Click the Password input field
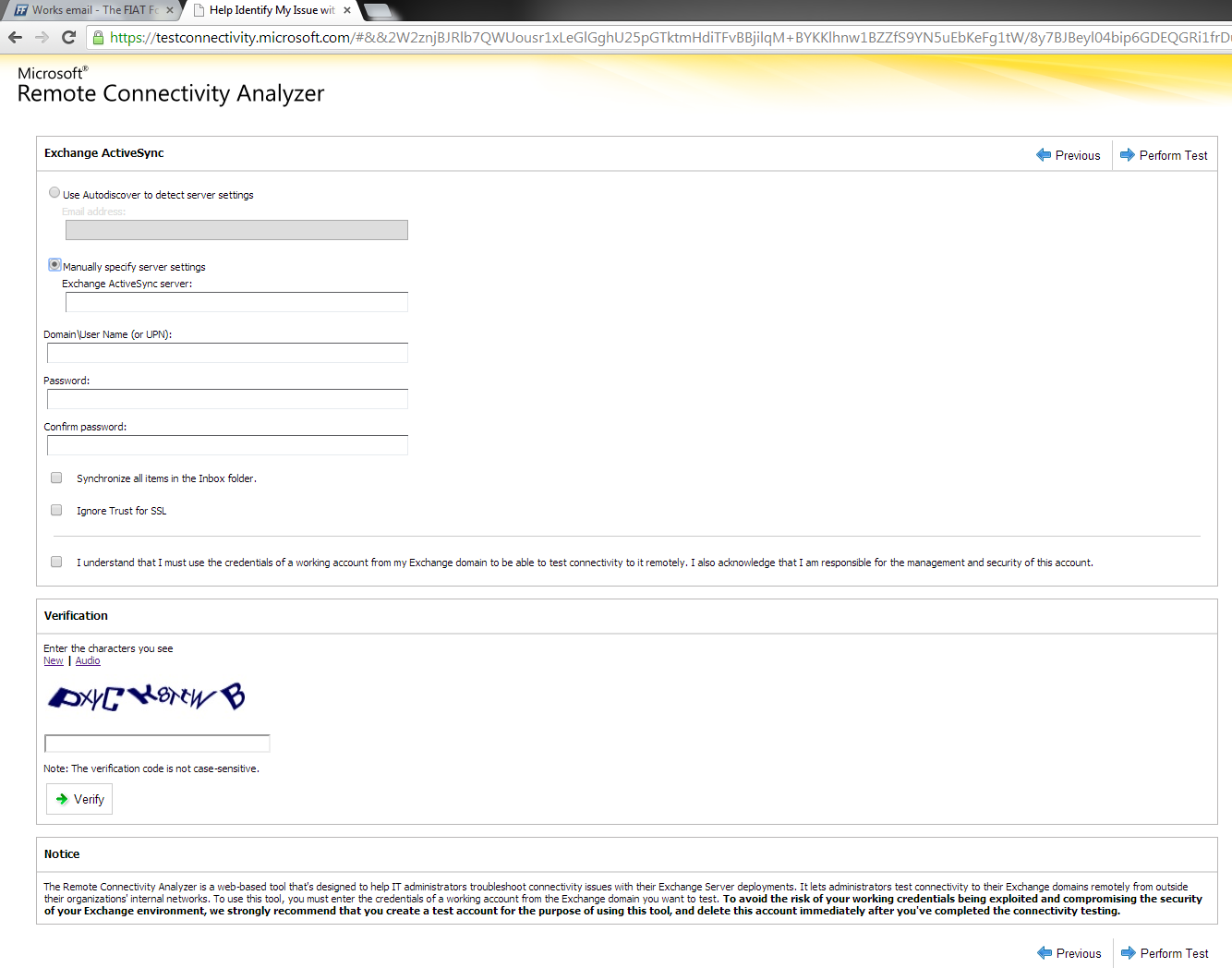 tap(227, 399)
